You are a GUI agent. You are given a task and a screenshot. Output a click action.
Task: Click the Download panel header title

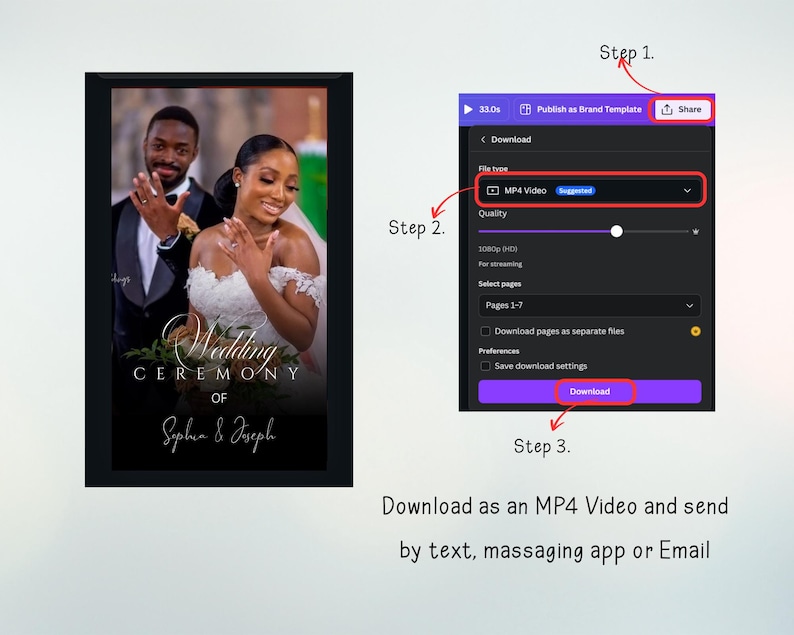[x=511, y=139]
